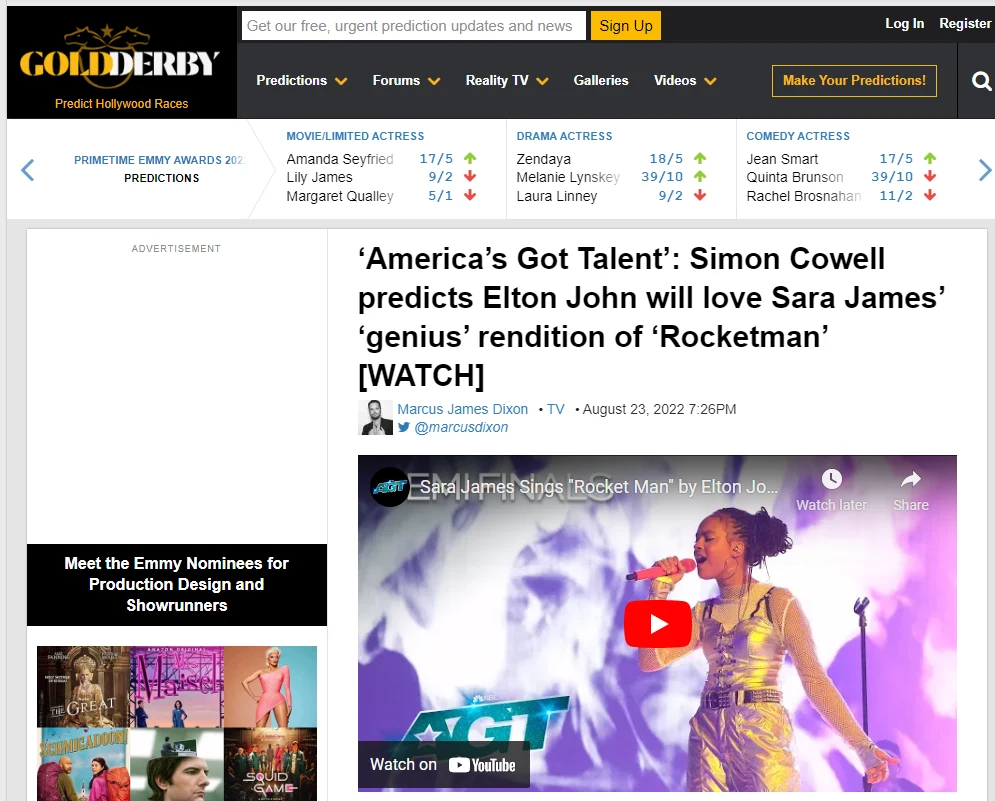Click Watch on YouTube in video
995x801 pixels.
coord(443,765)
